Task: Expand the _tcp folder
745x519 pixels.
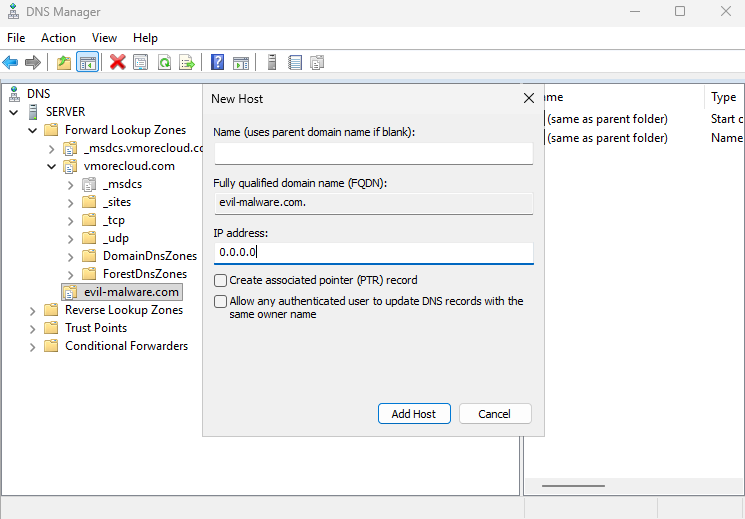Action: pyautogui.click(x=70, y=221)
